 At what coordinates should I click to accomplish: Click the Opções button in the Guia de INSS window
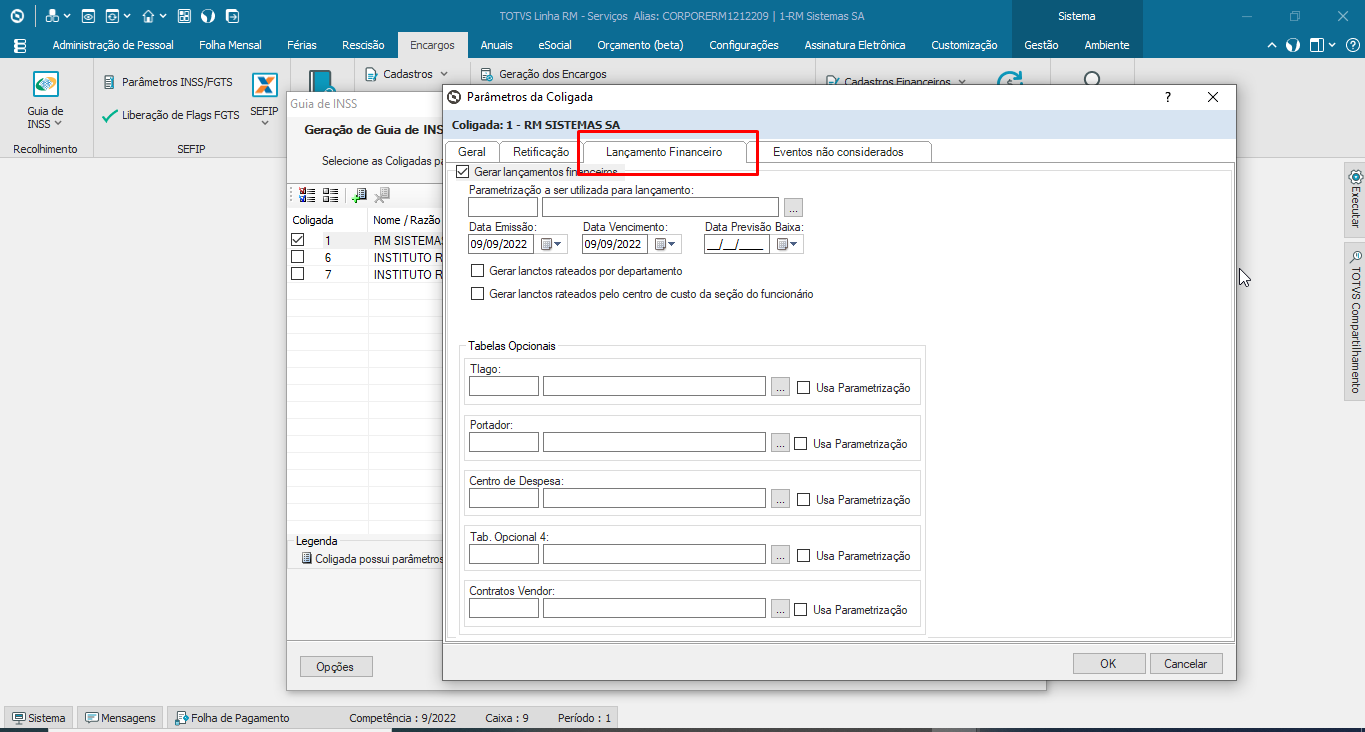[336, 666]
